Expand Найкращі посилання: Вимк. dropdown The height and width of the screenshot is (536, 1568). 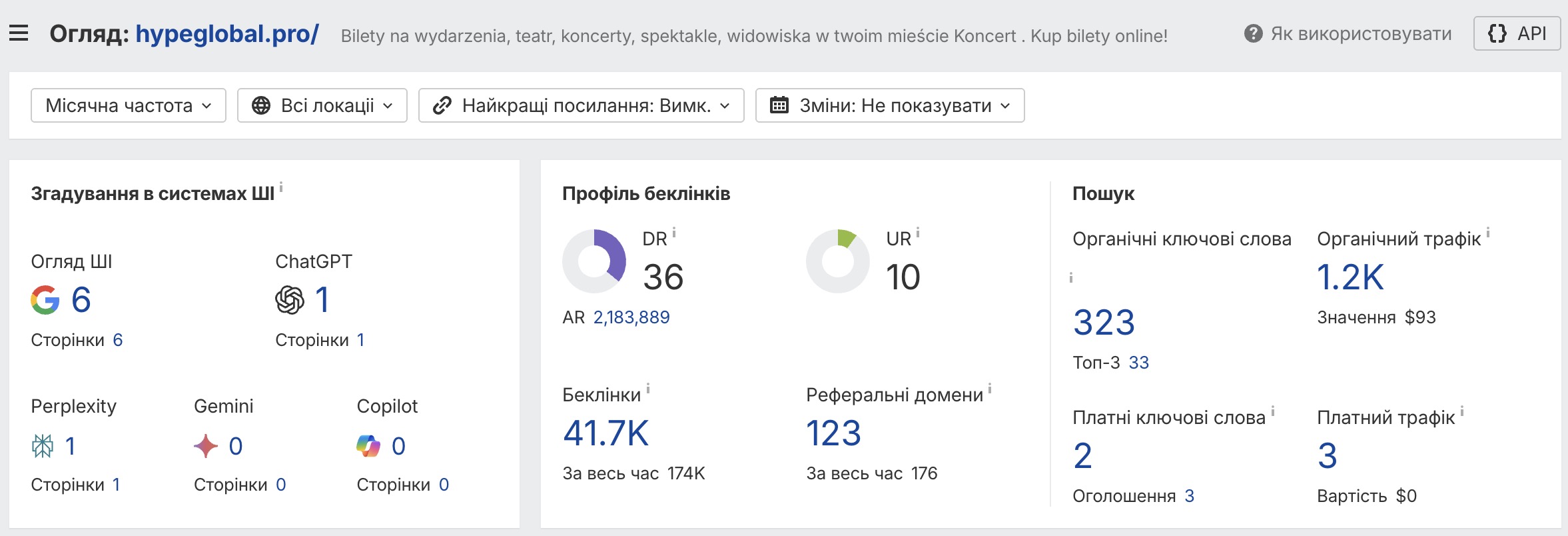tap(581, 105)
